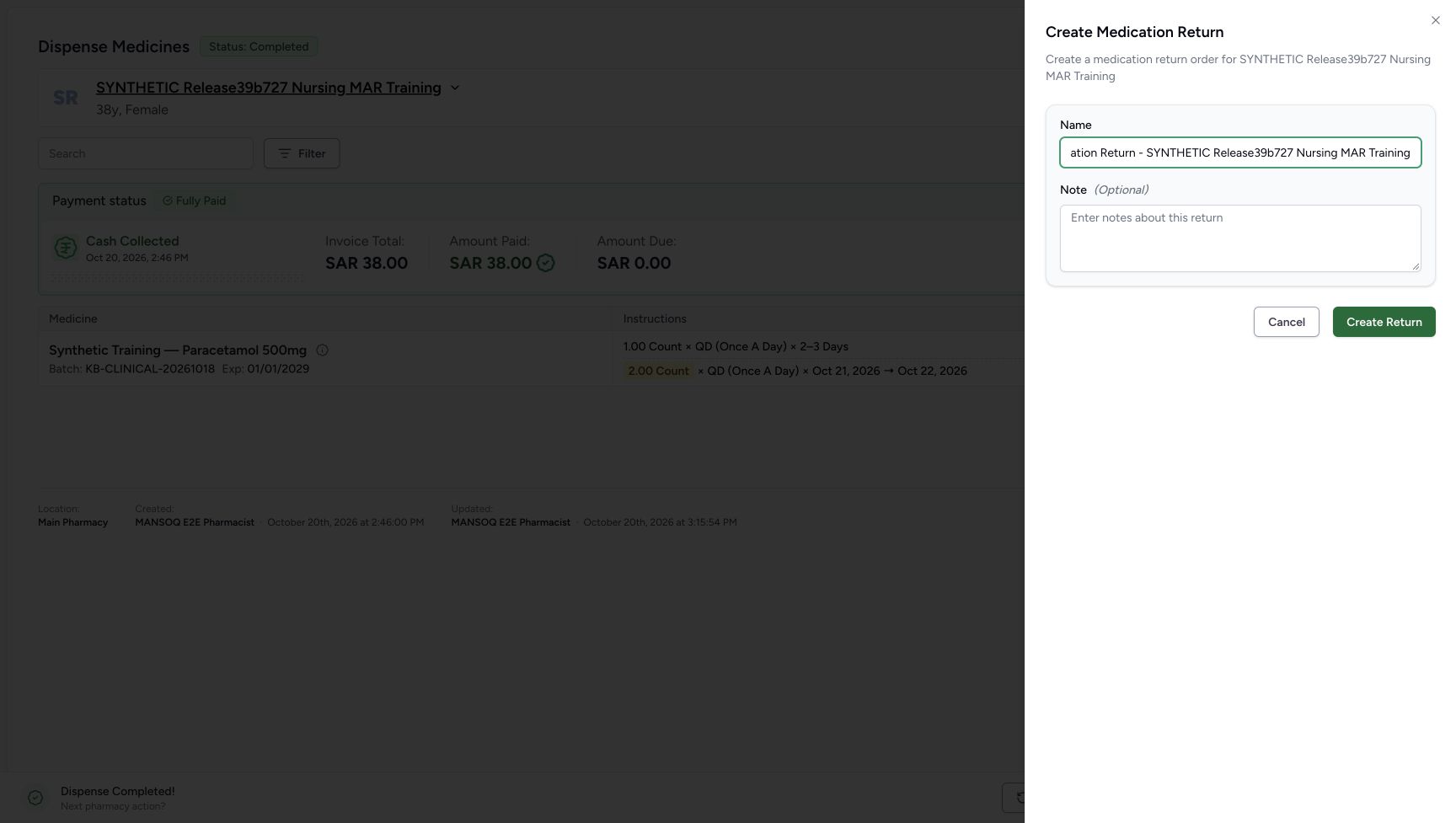Click the Filter lines icon
1456x823 pixels.
(285, 153)
